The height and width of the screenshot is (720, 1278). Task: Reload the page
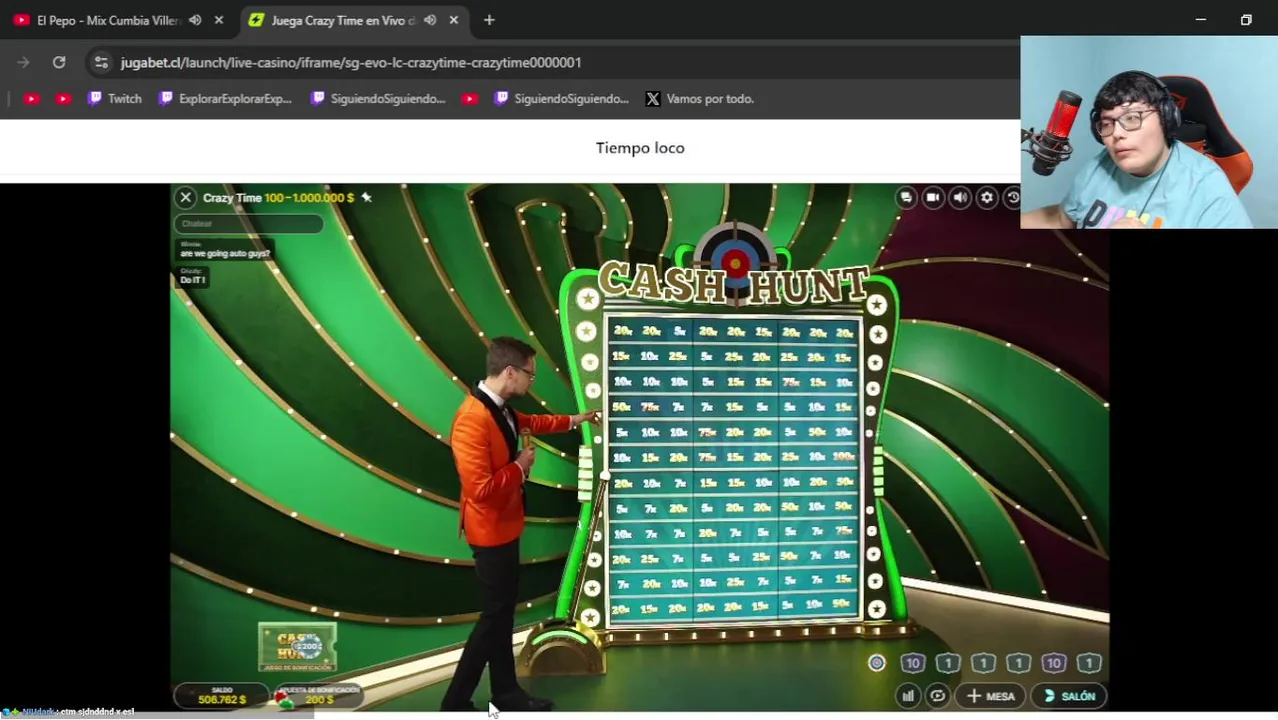pyautogui.click(x=59, y=62)
